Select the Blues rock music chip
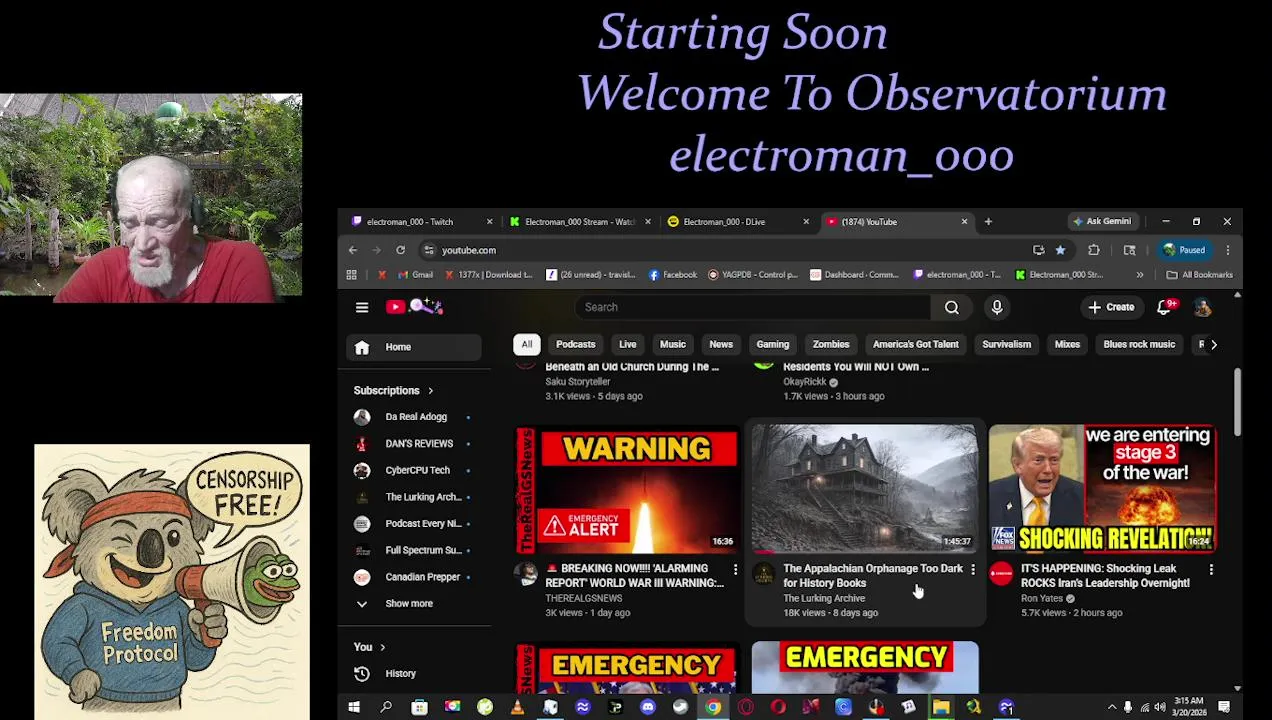 click(1139, 345)
